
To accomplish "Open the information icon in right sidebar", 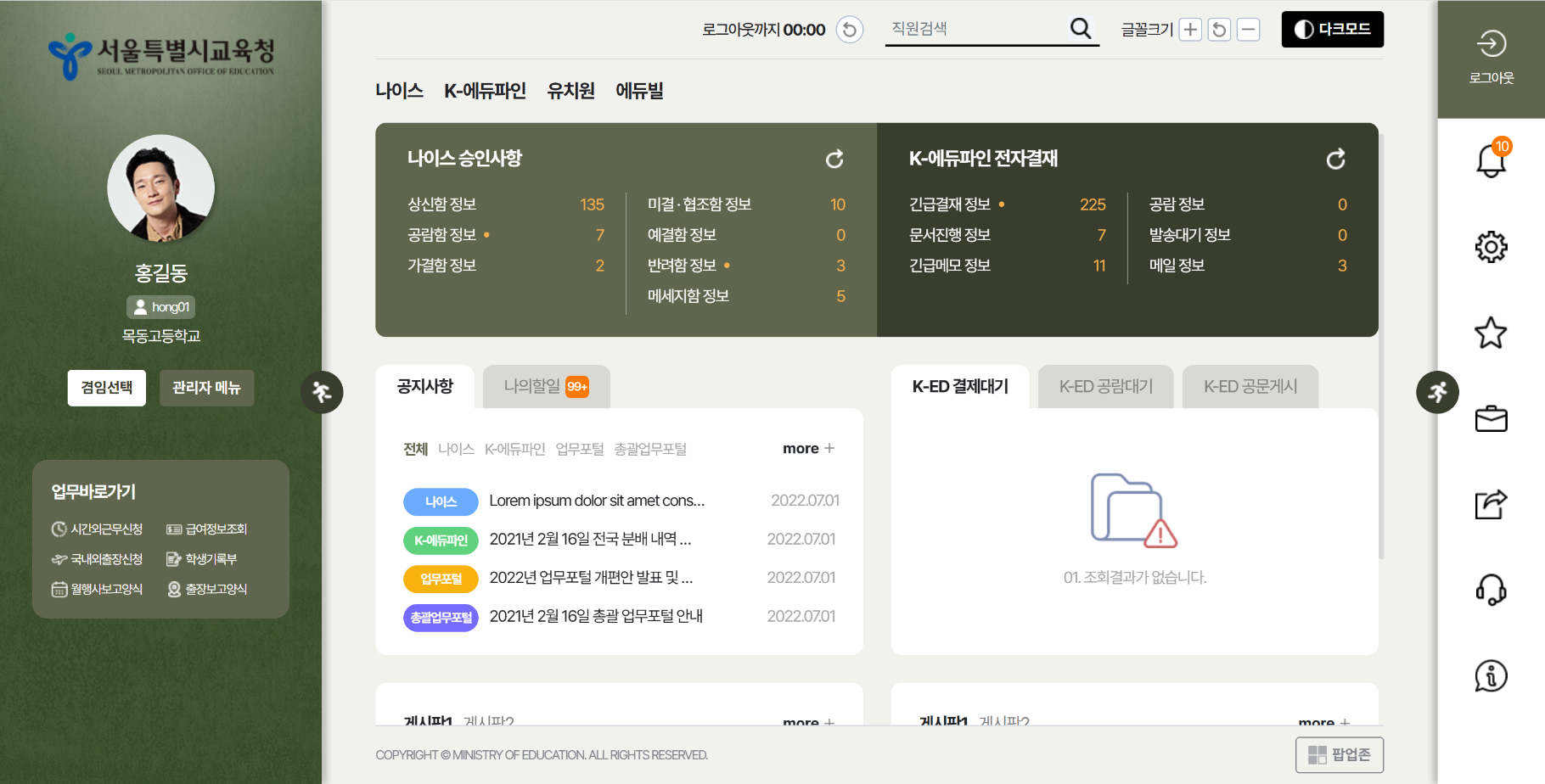I will [1491, 676].
